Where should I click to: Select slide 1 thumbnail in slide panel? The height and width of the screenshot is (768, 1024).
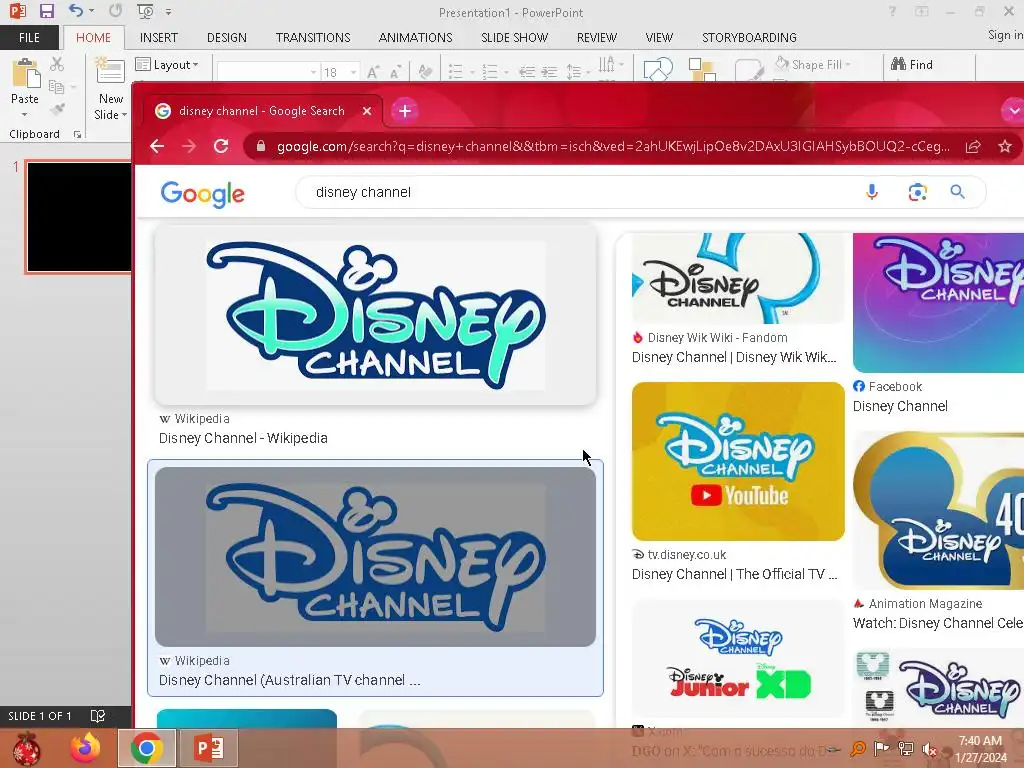(78, 217)
